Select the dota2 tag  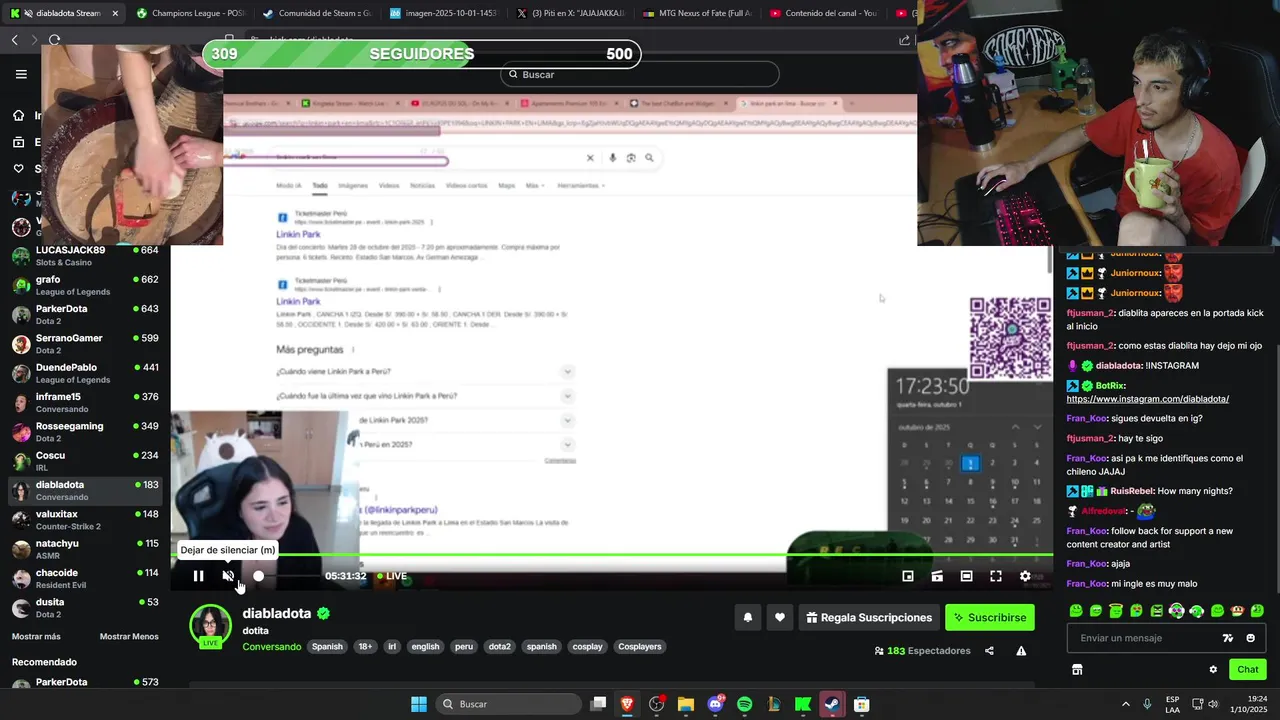(x=499, y=647)
